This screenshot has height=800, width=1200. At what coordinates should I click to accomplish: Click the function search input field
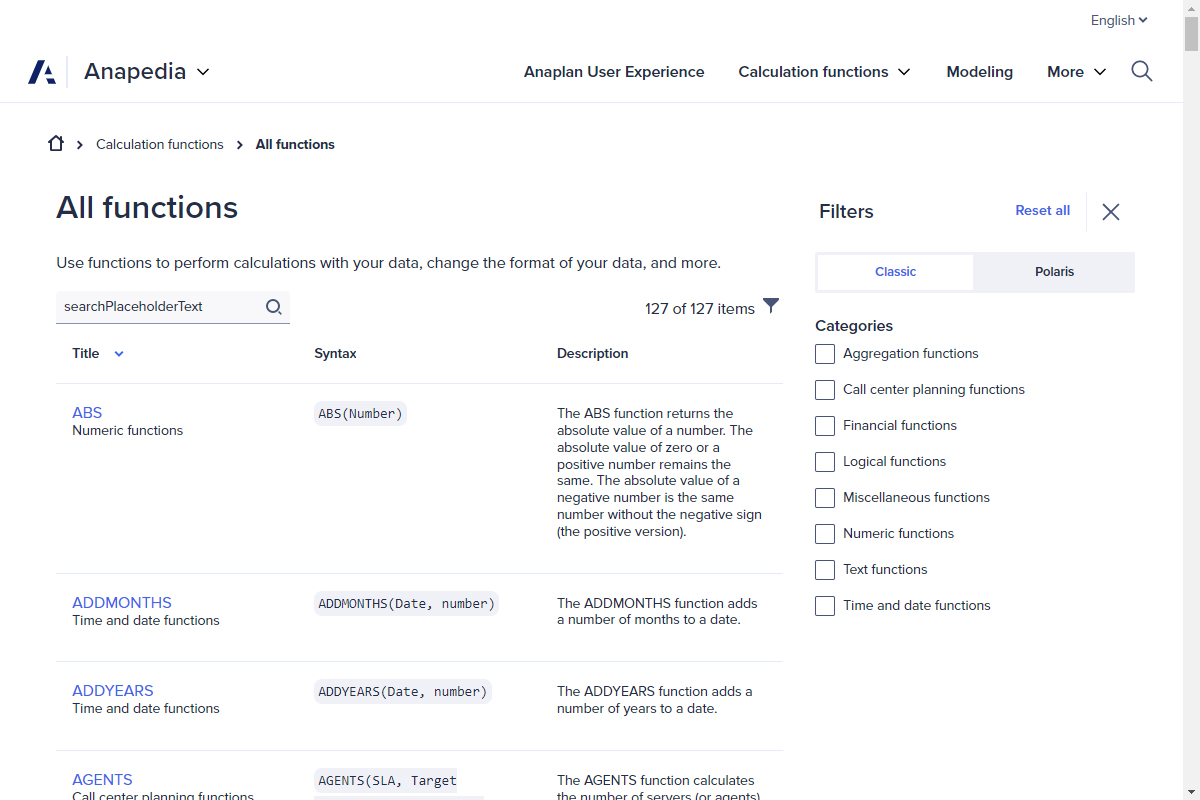point(160,307)
